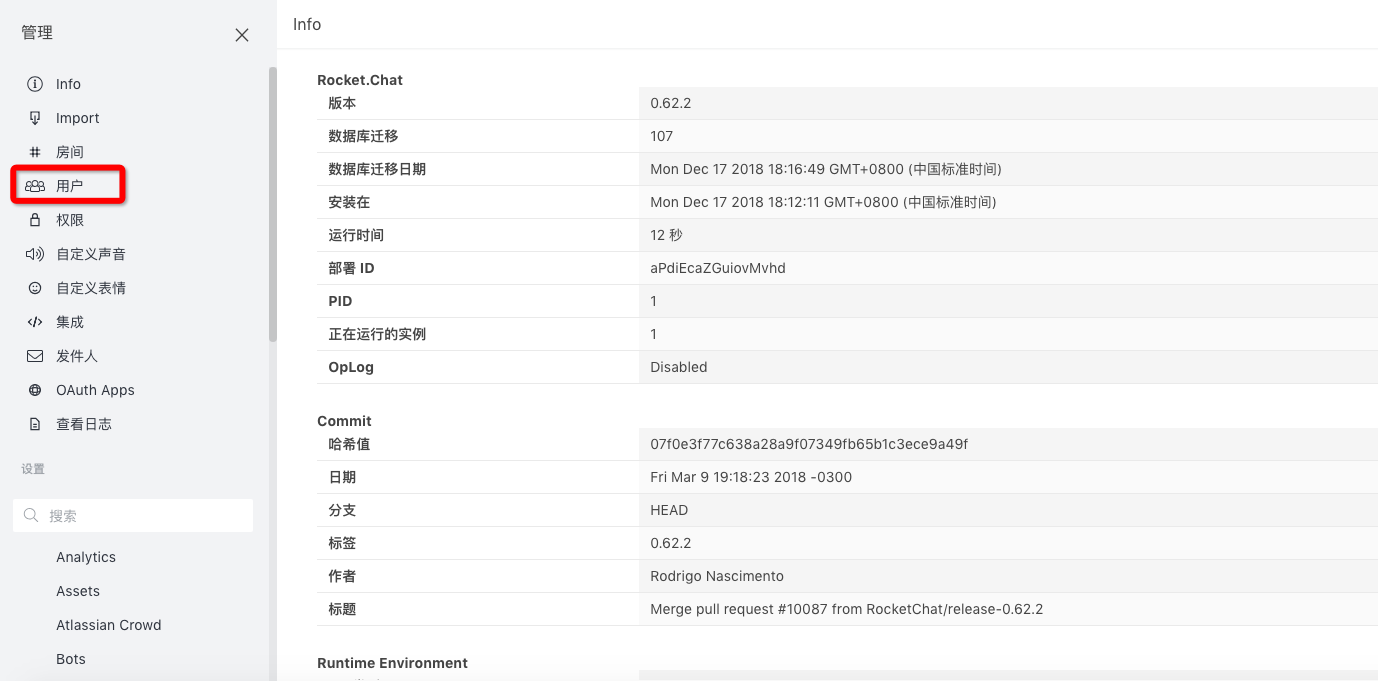
Task: Click the Info circle icon
Action: [x=35, y=84]
